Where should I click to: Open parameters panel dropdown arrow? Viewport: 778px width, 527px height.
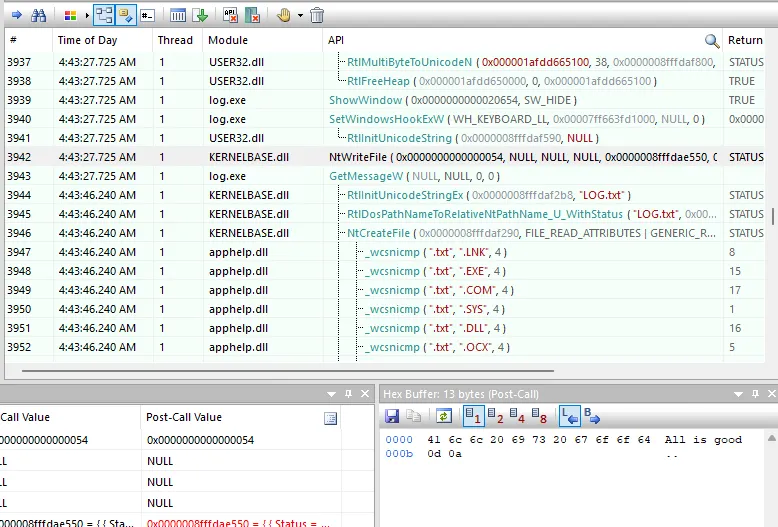tap(331, 395)
